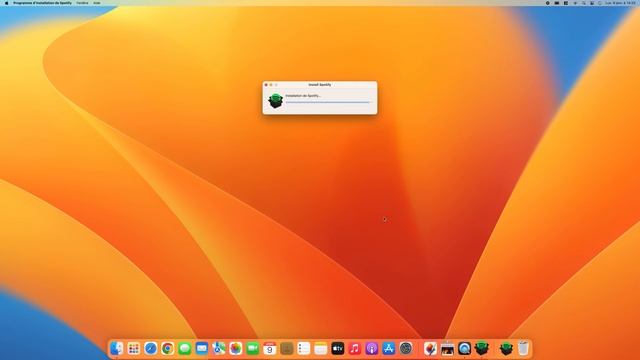Click the Spotify installation progress bar
Image resolution: width=640 pixels, height=360 pixels.
tap(328, 102)
